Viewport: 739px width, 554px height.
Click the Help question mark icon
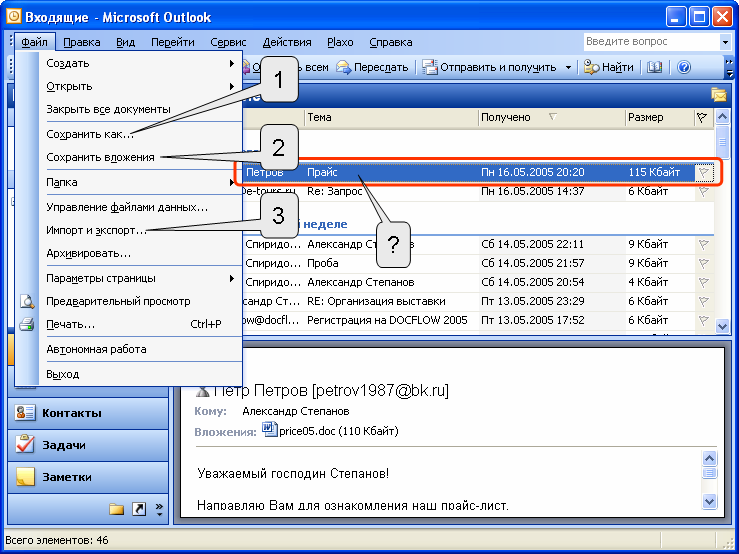tap(684, 67)
